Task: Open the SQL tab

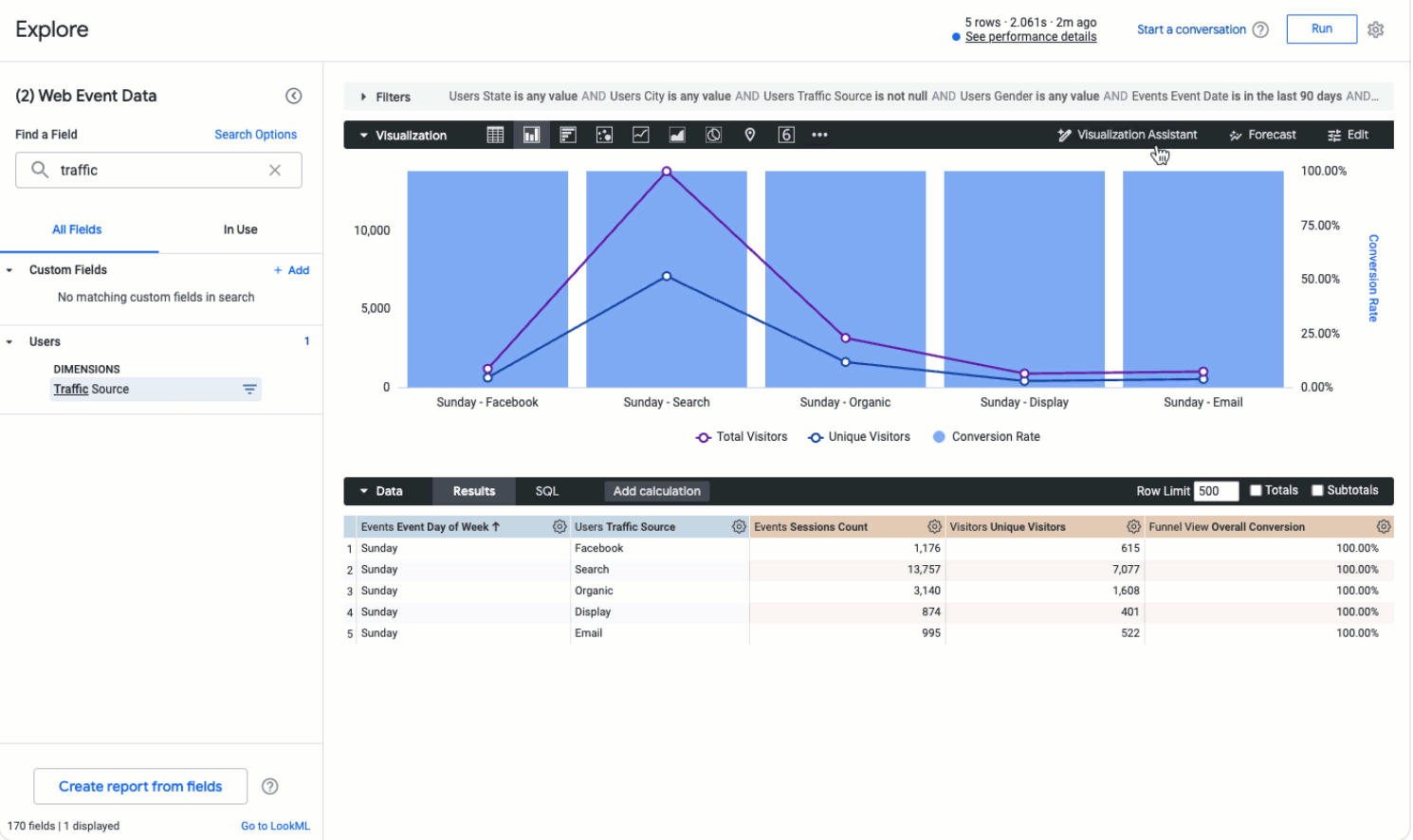Action: click(547, 491)
